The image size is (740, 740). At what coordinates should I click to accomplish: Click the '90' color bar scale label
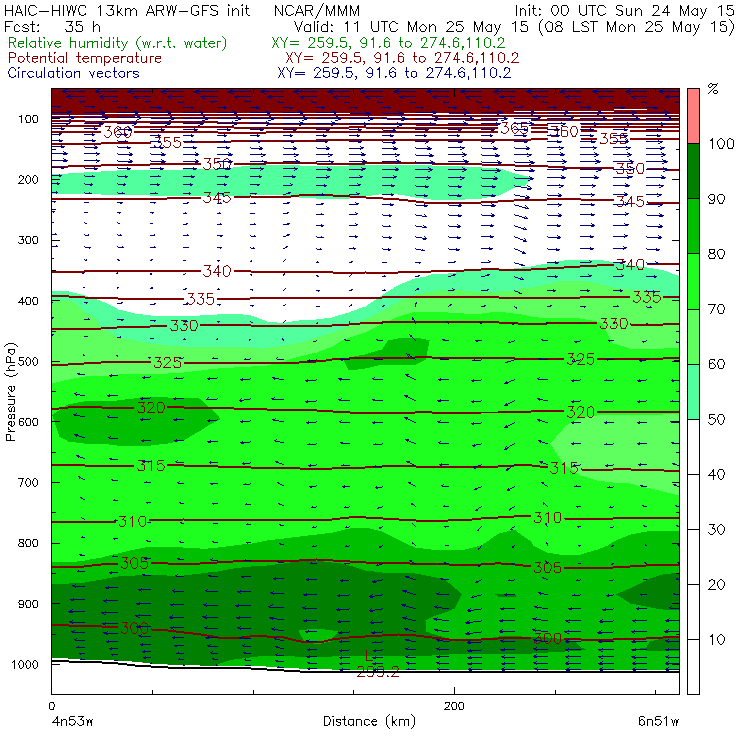pos(716,199)
